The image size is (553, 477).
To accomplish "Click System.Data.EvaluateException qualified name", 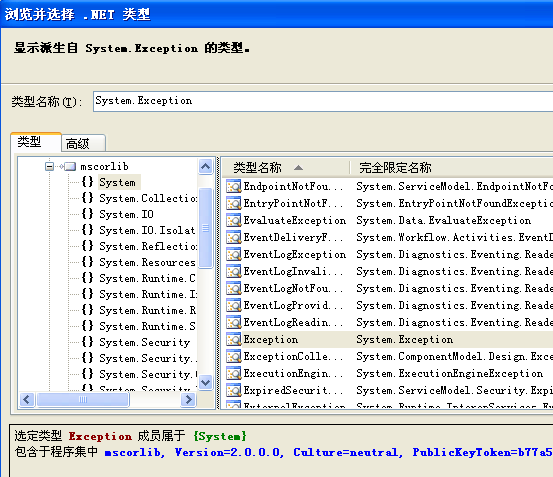I will click(443, 220).
